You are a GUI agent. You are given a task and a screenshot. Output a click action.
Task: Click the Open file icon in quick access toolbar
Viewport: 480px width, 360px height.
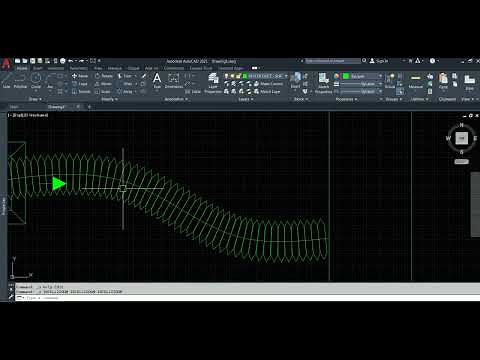point(25,61)
